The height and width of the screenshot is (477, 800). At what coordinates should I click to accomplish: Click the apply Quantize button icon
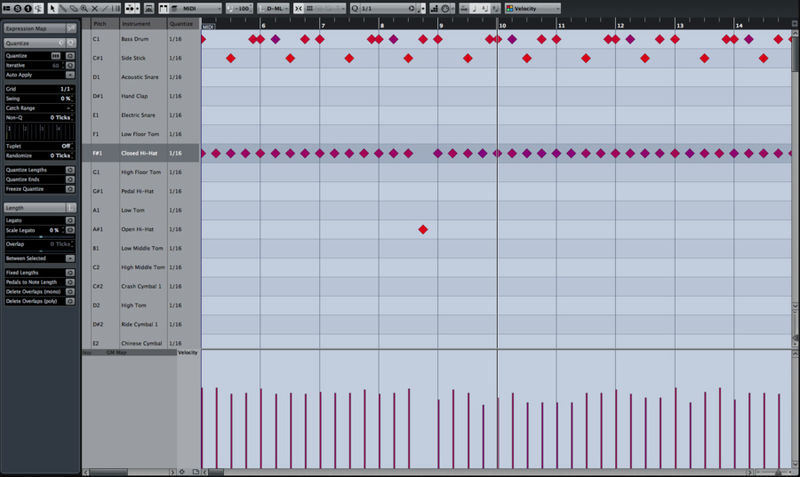[70, 56]
